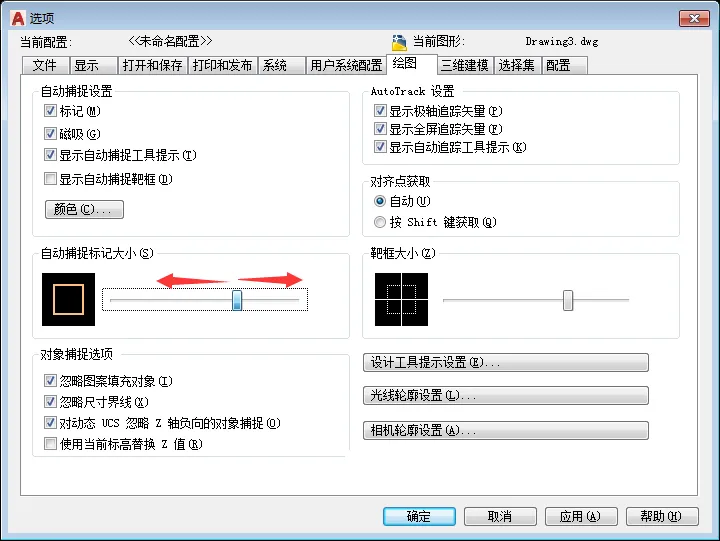Screen dimensions: 720x541
Task: Click the 靶框大小 slider handle
Action: click(x=568, y=300)
